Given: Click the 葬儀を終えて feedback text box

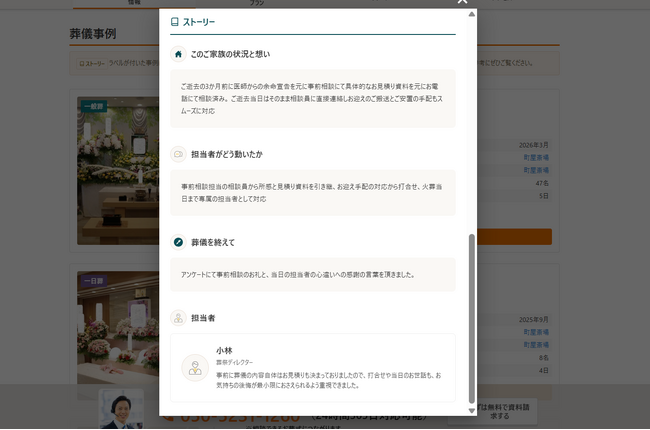Looking at the screenshot, I should click(312, 274).
